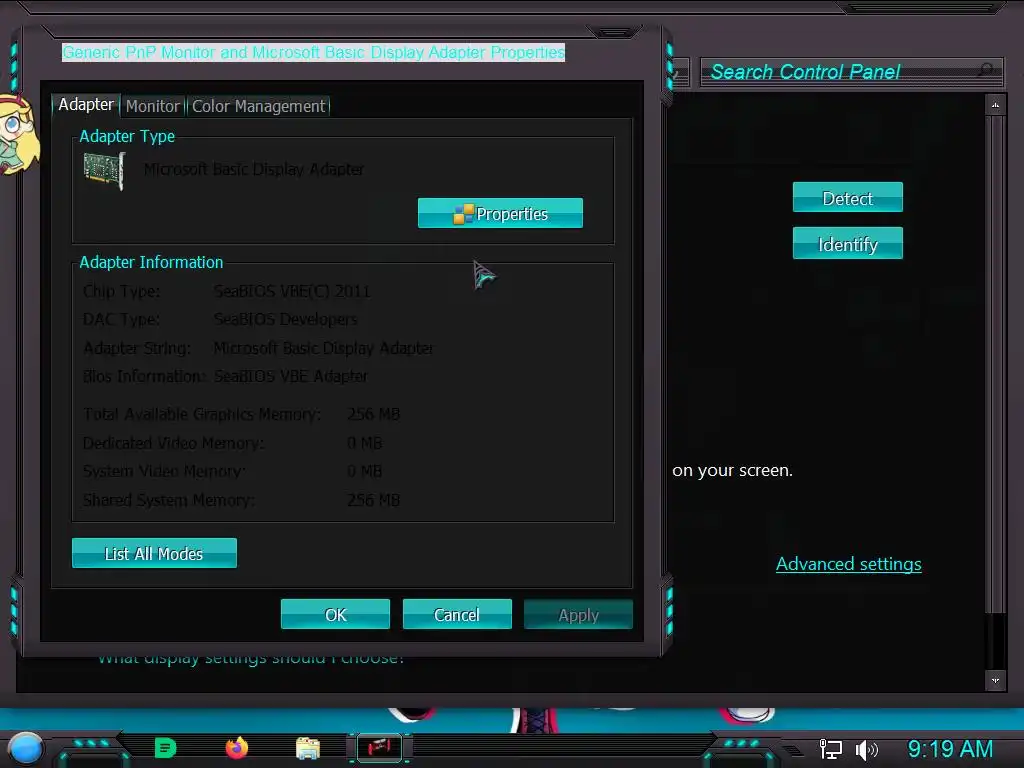Select the 'Microsoft Basic Display Adapter' type text
Image resolution: width=1024 pixels, height=768 pixels.
click(x=253, y=169)
